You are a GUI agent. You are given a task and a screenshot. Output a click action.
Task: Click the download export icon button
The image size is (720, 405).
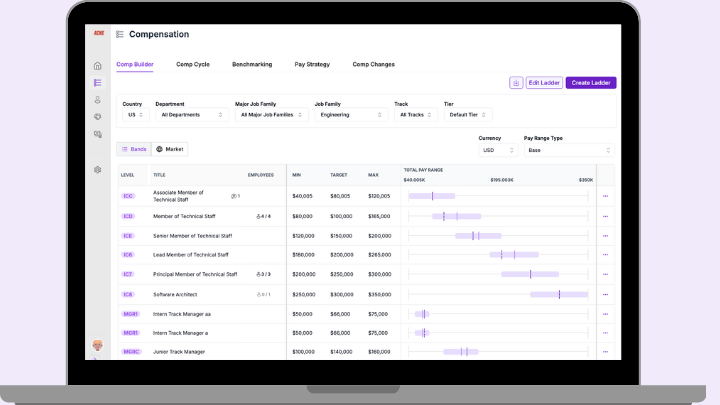click(516, 83)
